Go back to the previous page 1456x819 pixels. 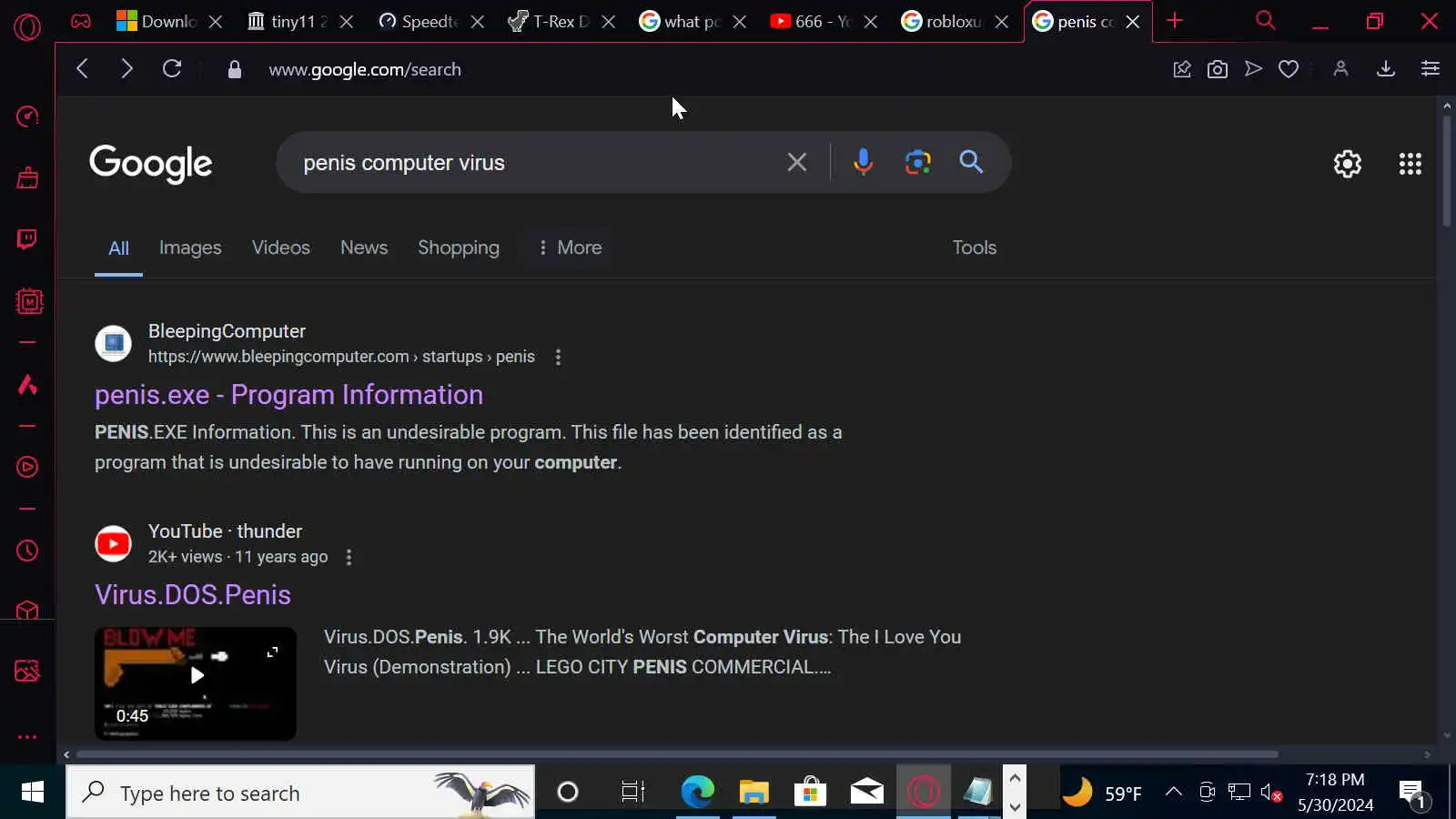[82, 68]
